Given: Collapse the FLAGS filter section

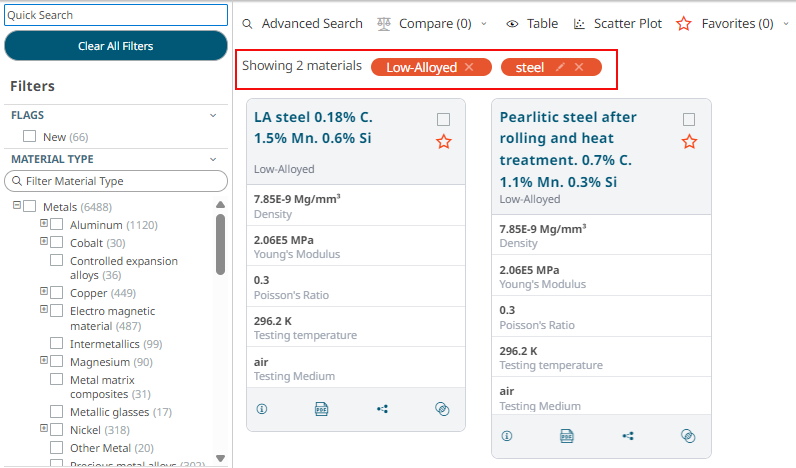Looking at the screenshot, I should [213, 115].
